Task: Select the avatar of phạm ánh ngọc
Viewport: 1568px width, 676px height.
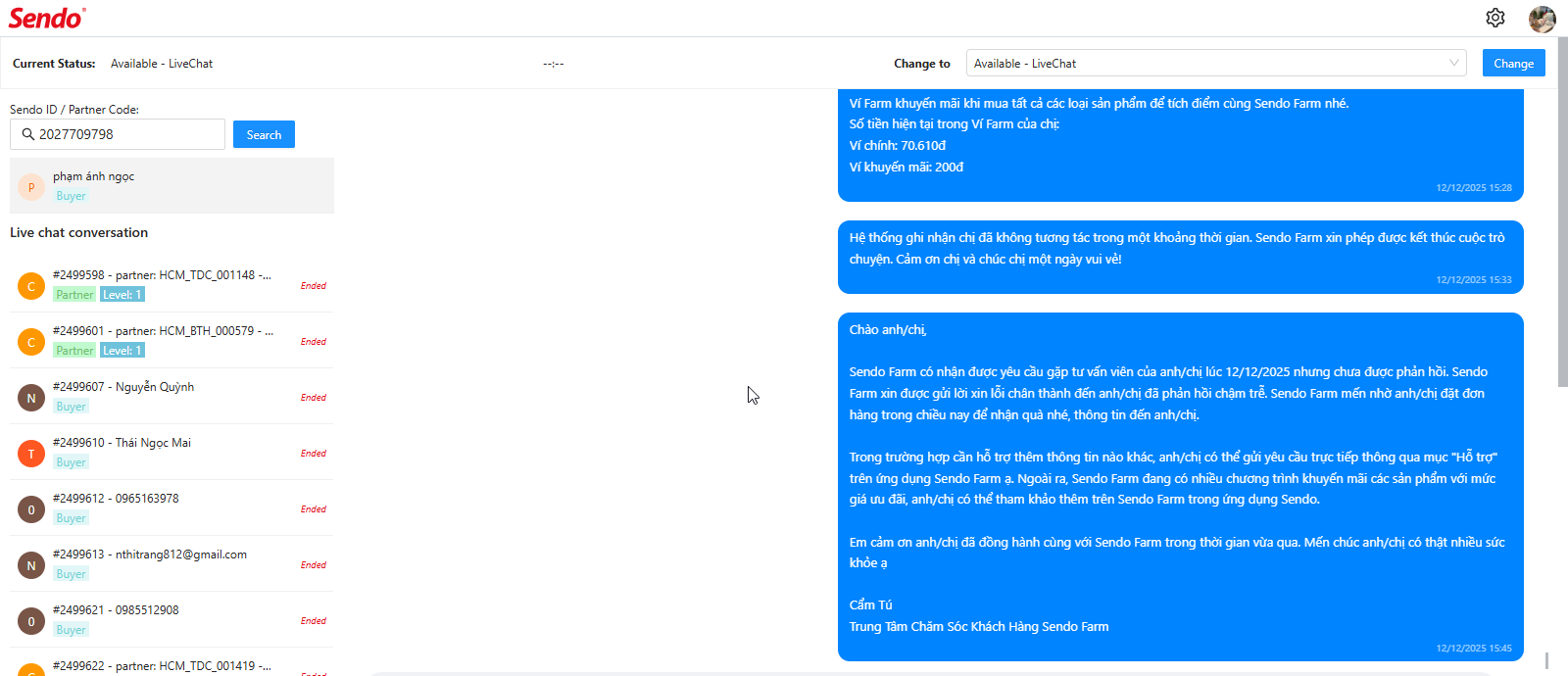Action: (31, 186)
